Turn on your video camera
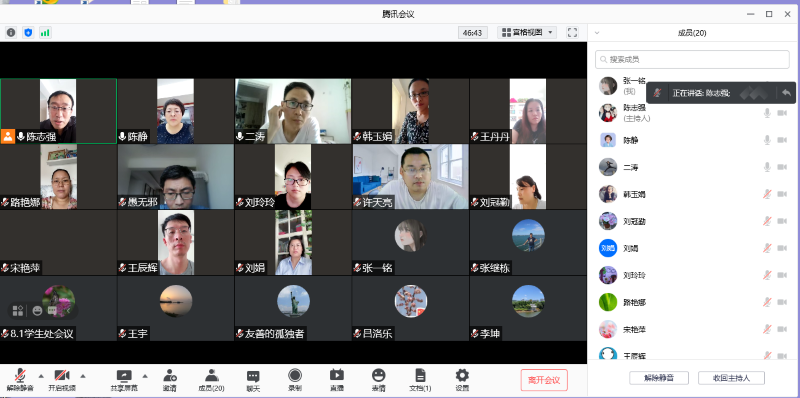Image resolution: width=800 pixels, height=398 pixels. pos(62,380)
